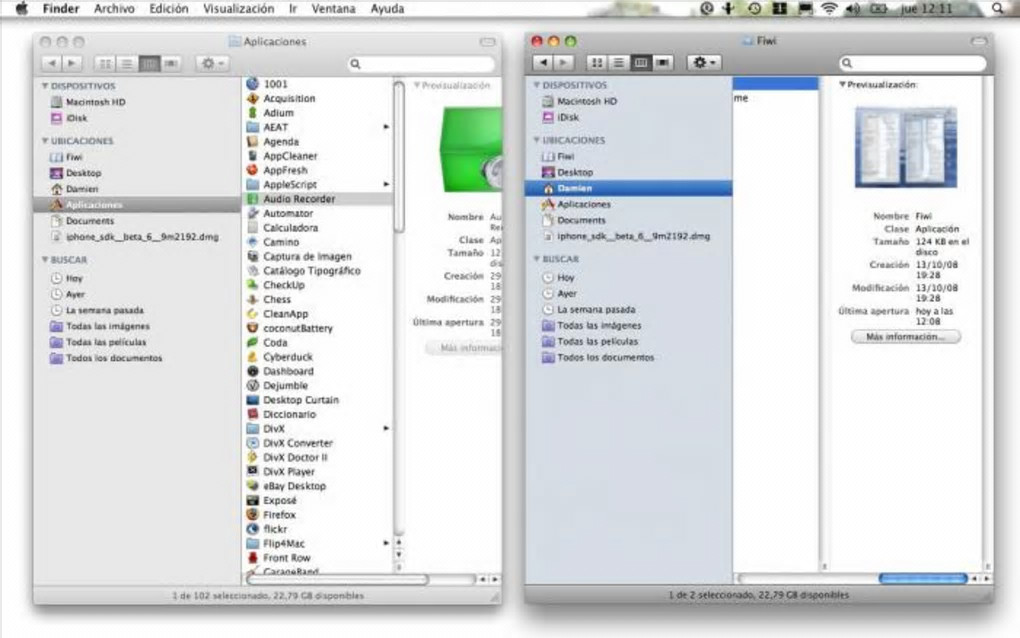Collapse UBICACIONES section in Aplicaciones window
Image resolution: width=1020 pixels, height=638 pixels.
[45, 140]
